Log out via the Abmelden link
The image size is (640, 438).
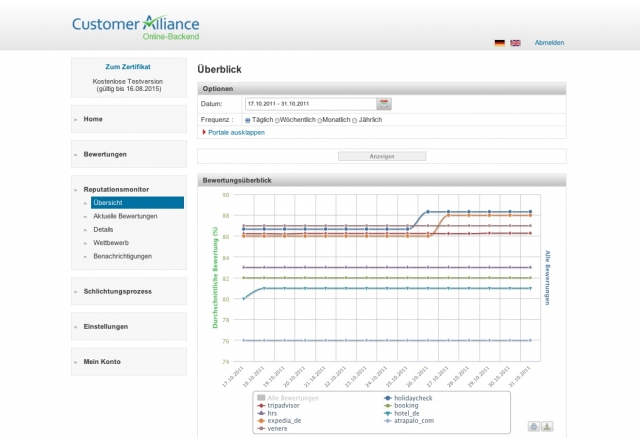pyautogui.click(x=549, y=43)
